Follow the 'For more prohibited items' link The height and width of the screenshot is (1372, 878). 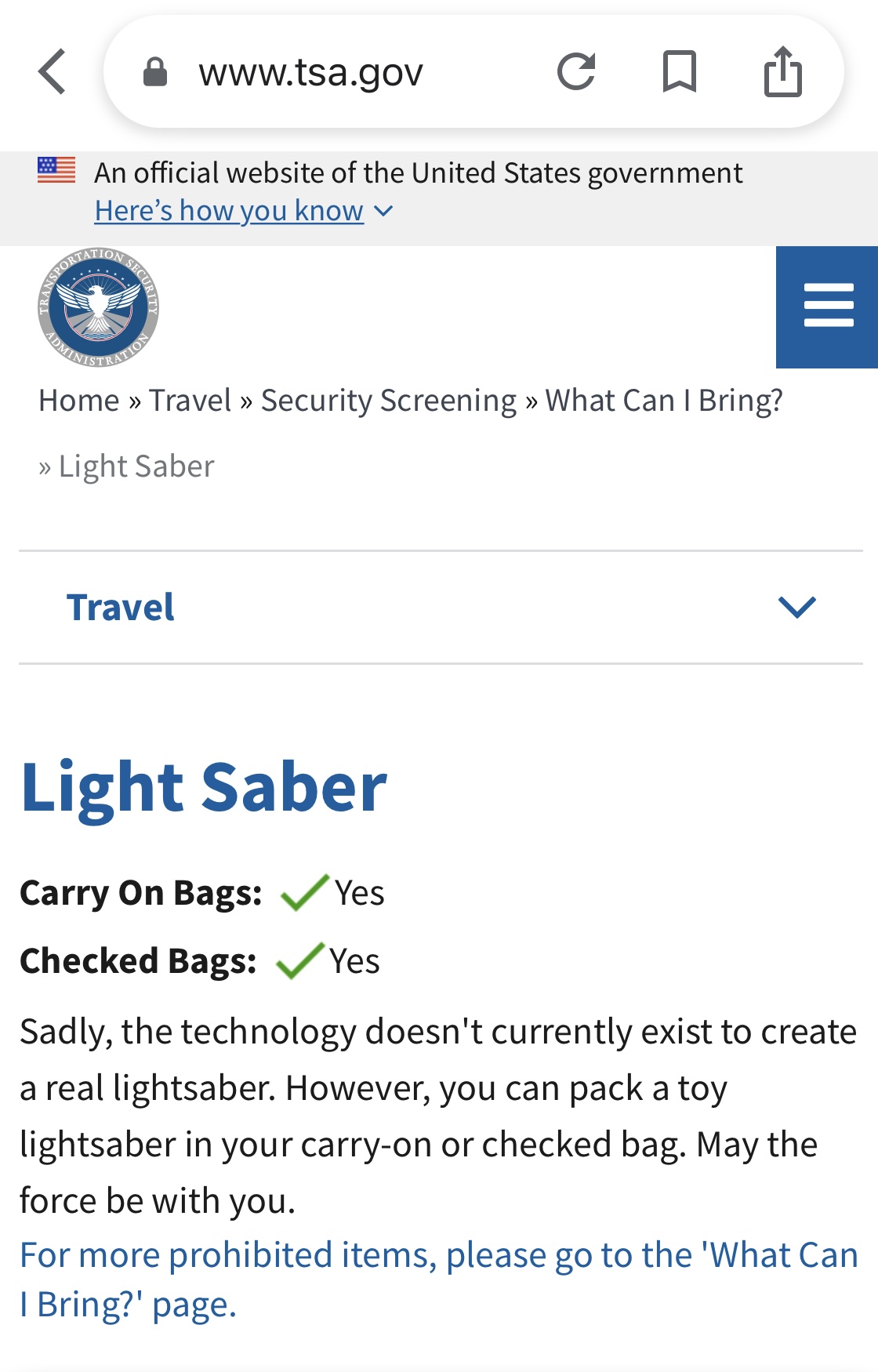[x=439, y=1279]
